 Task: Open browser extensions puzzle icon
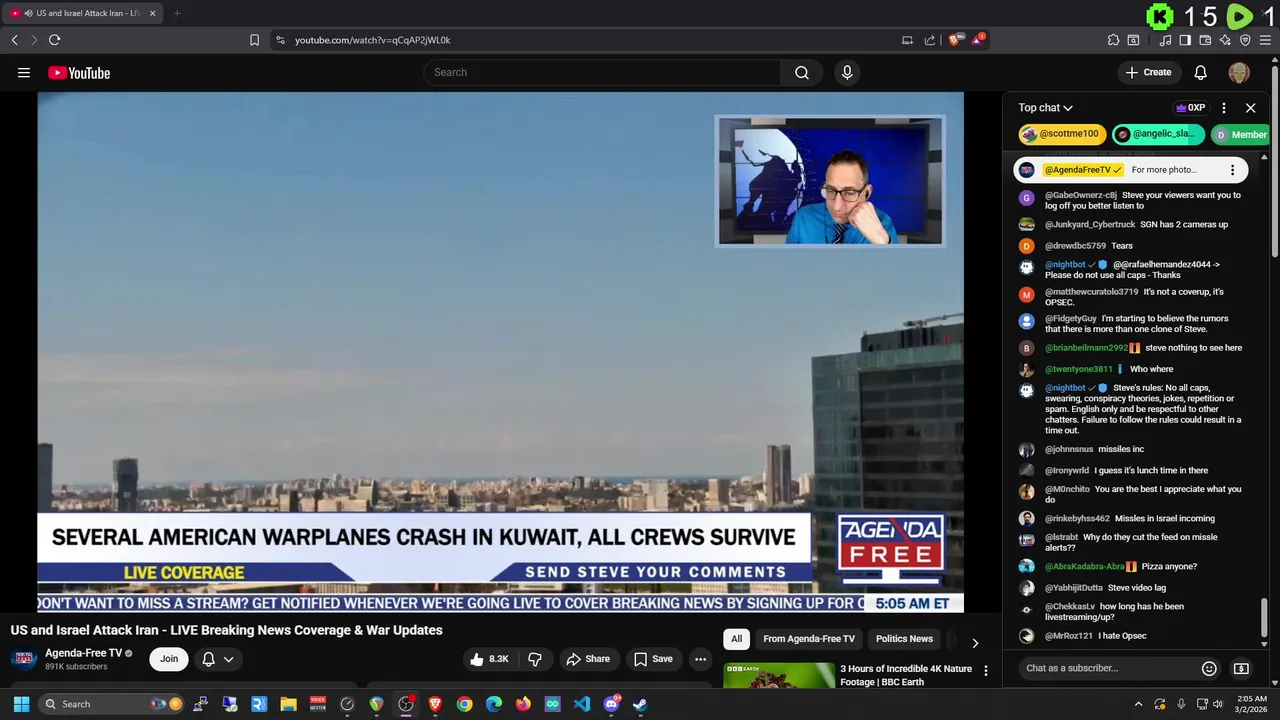[1113, 40]
